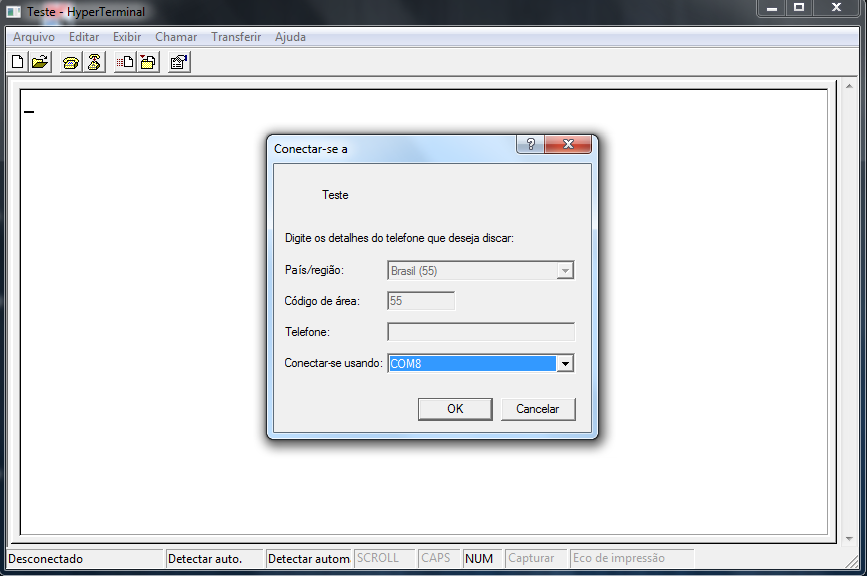Close the Conectar-se a dialog
867x576 pixels.
tap(568, 144)
